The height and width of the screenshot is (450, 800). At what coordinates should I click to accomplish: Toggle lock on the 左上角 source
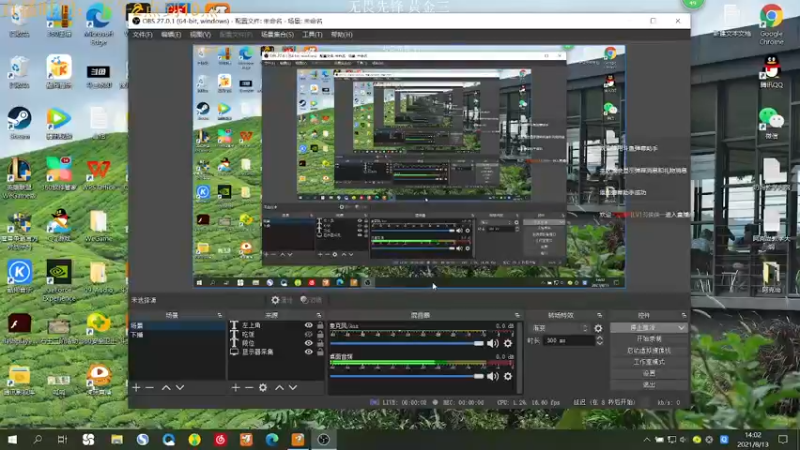point(320,325)
